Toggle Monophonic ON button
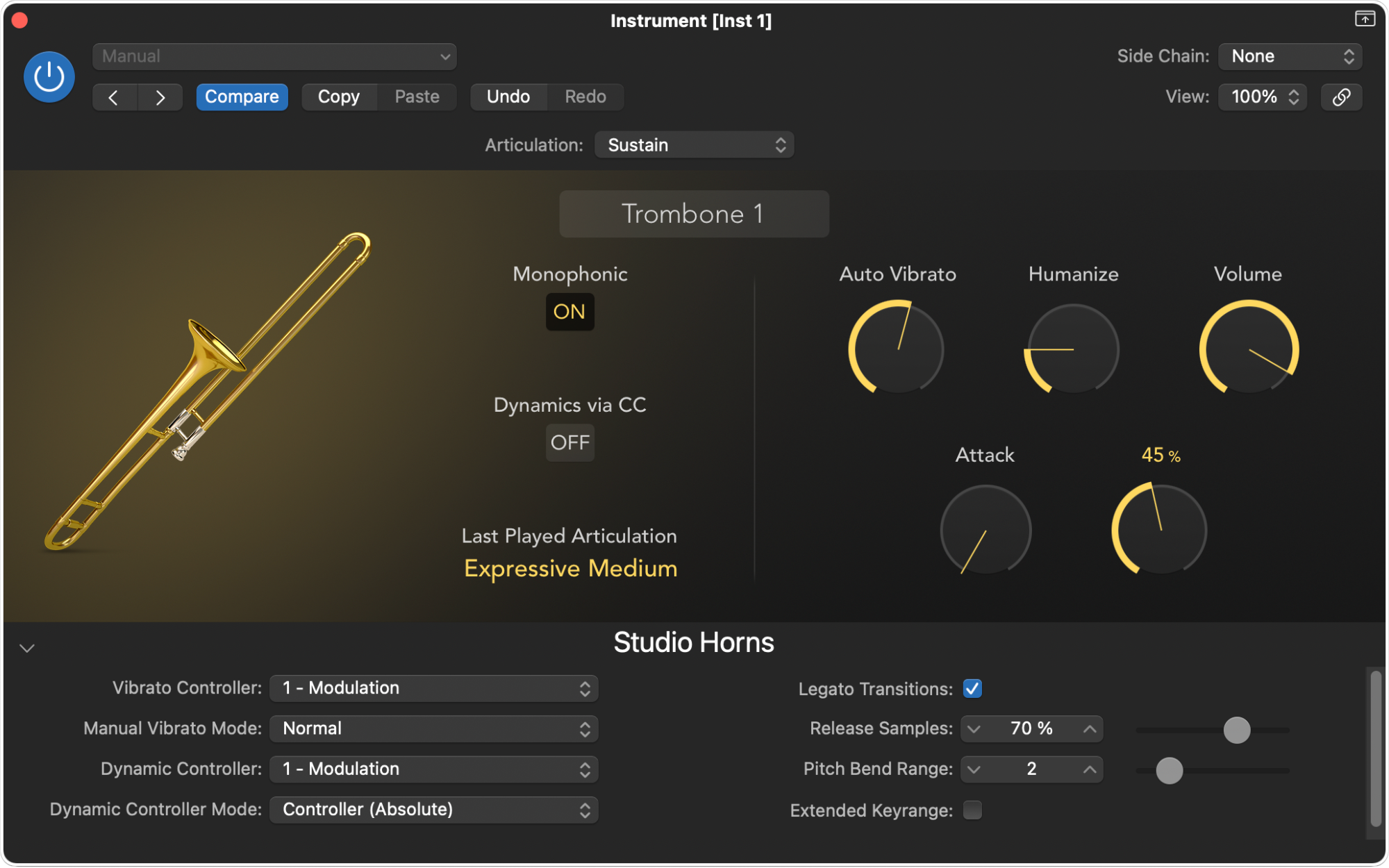Viewport: 1389px width, 868px height. click(x=569, y=312)
